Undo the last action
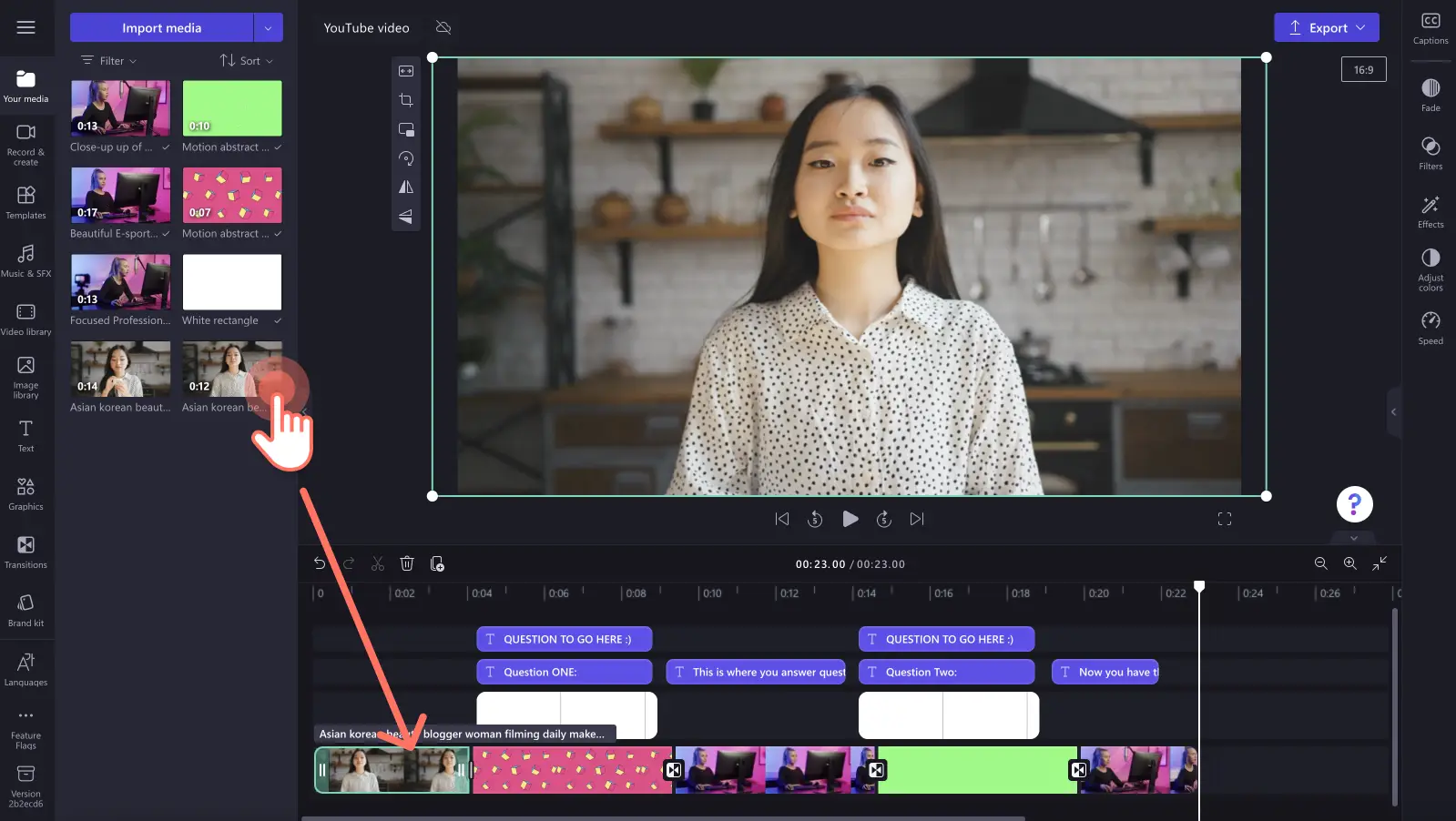Viewport: 1456px width, 821px height. [320, 563]
